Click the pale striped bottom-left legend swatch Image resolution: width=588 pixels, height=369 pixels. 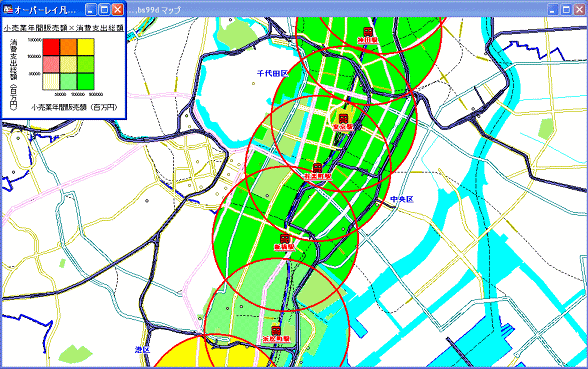(51, 81)
